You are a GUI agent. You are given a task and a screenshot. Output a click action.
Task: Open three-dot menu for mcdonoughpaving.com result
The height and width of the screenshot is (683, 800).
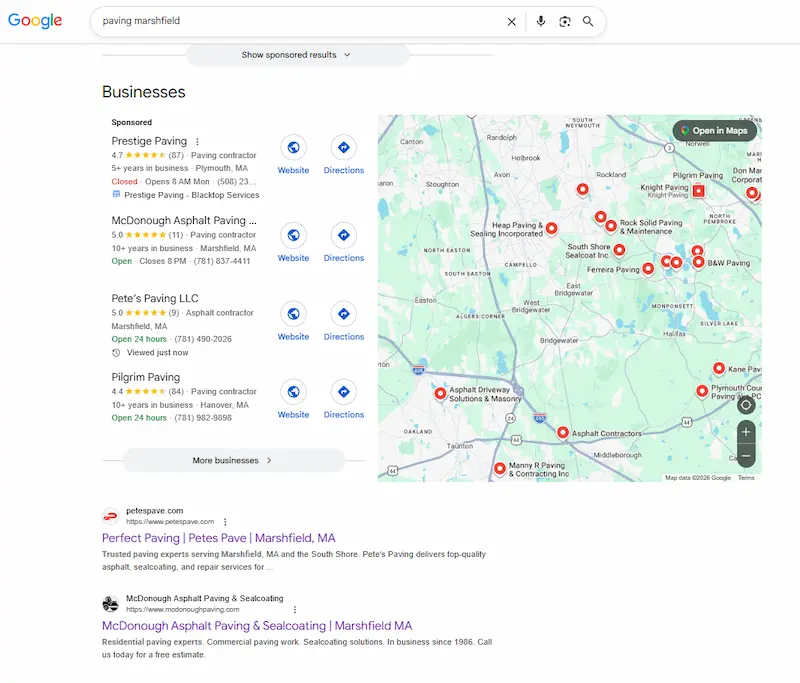(294, 610)
